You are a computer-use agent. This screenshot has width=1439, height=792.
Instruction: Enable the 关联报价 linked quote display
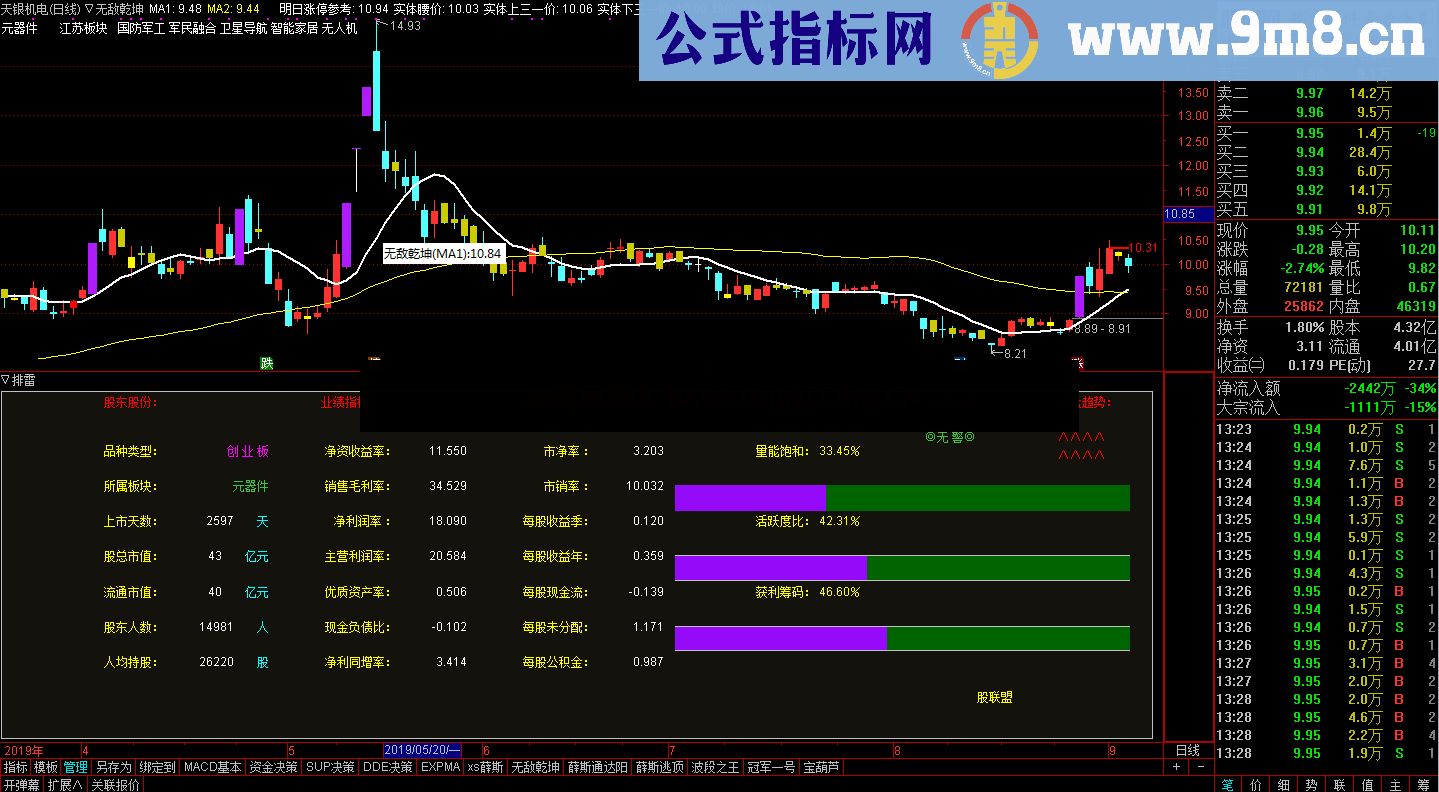(112, 783)
